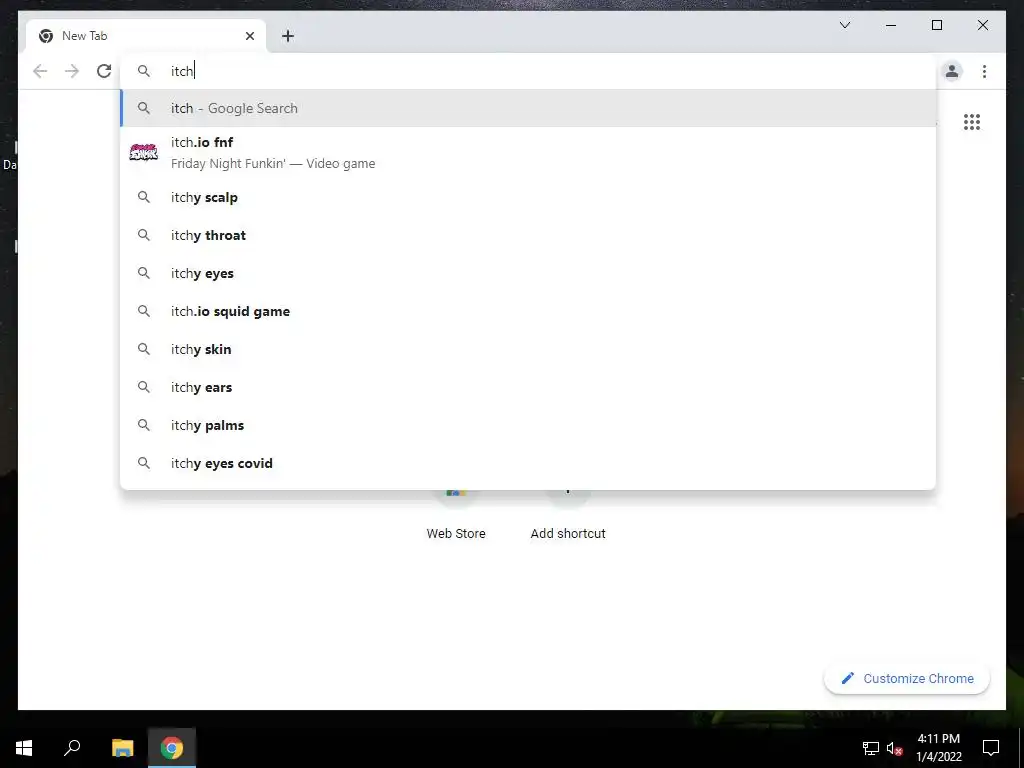Open the taskbar search magnifier

(72, 748)
